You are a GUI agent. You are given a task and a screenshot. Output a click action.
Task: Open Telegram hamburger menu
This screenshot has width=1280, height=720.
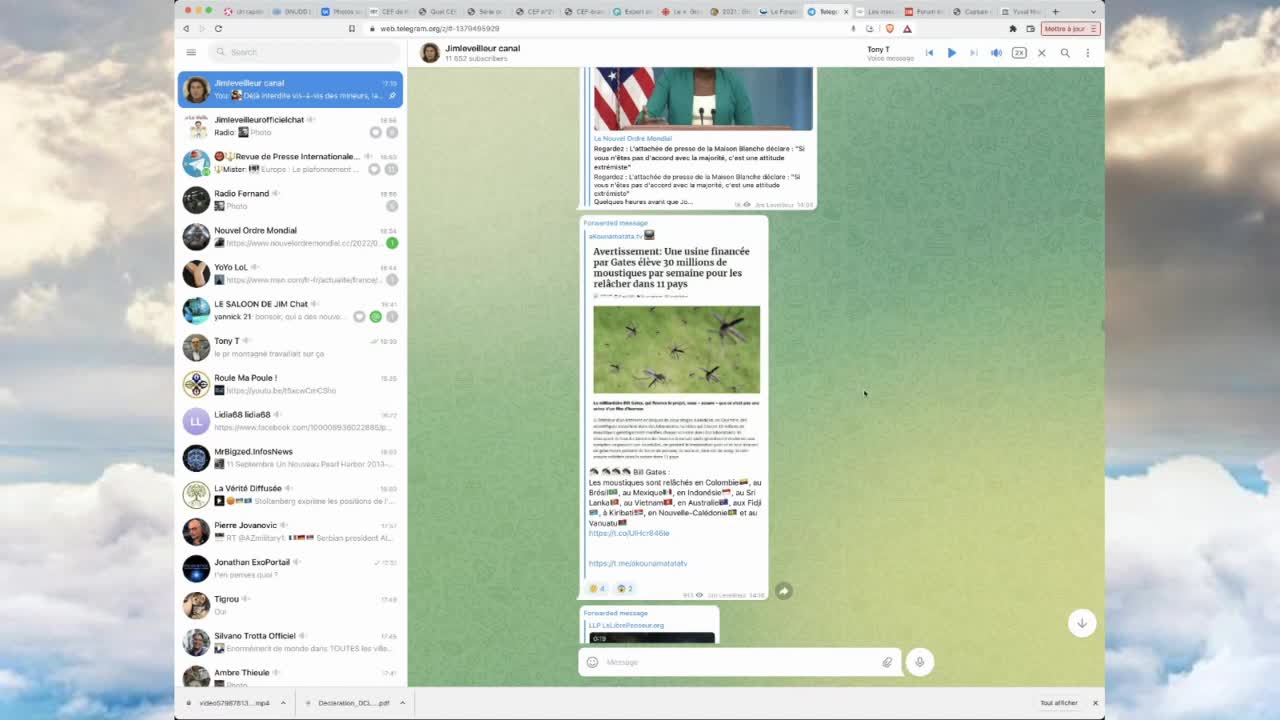(191, 52)
